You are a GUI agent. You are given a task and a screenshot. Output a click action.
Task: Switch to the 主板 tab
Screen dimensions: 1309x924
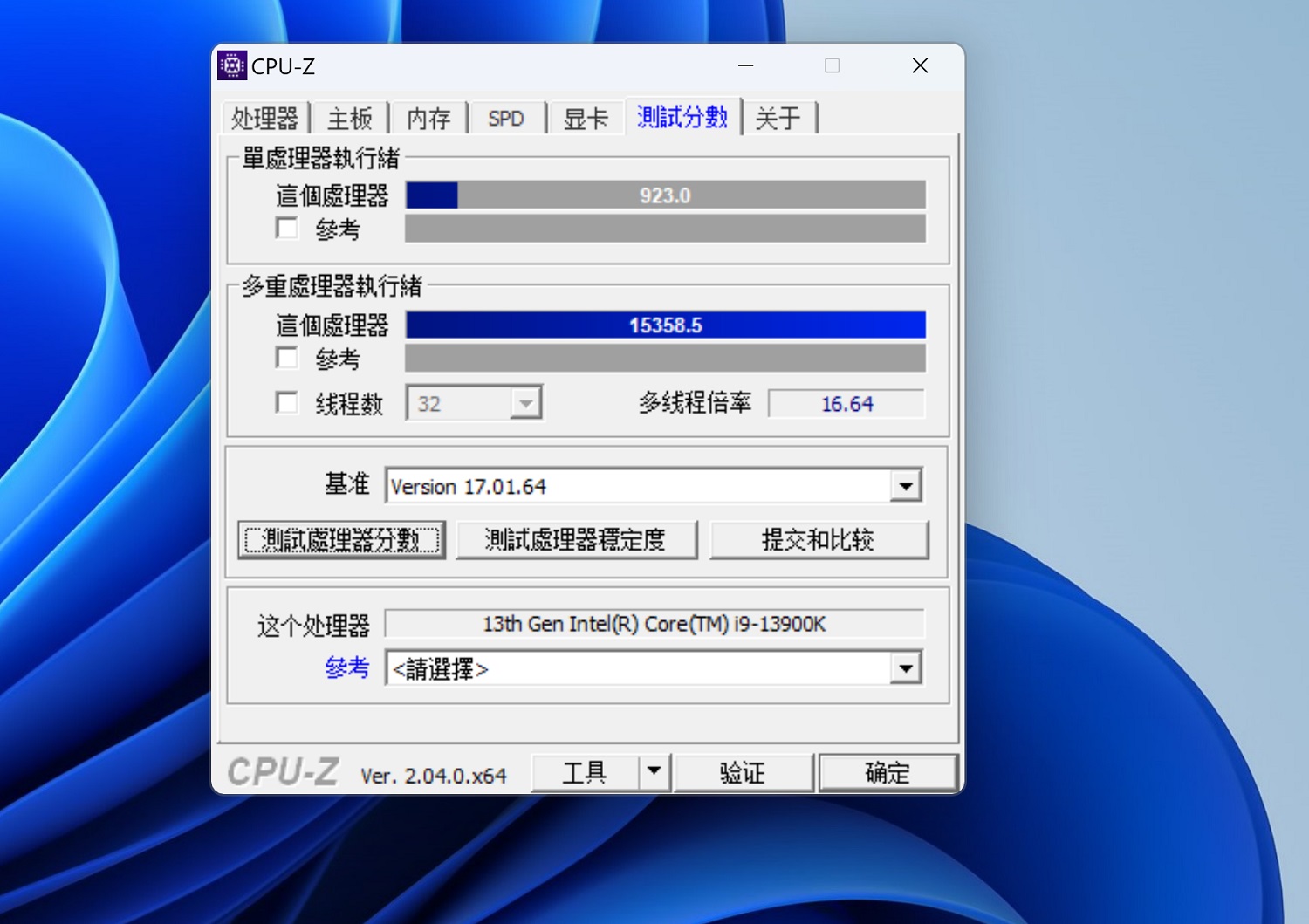[x=350, y=118]
